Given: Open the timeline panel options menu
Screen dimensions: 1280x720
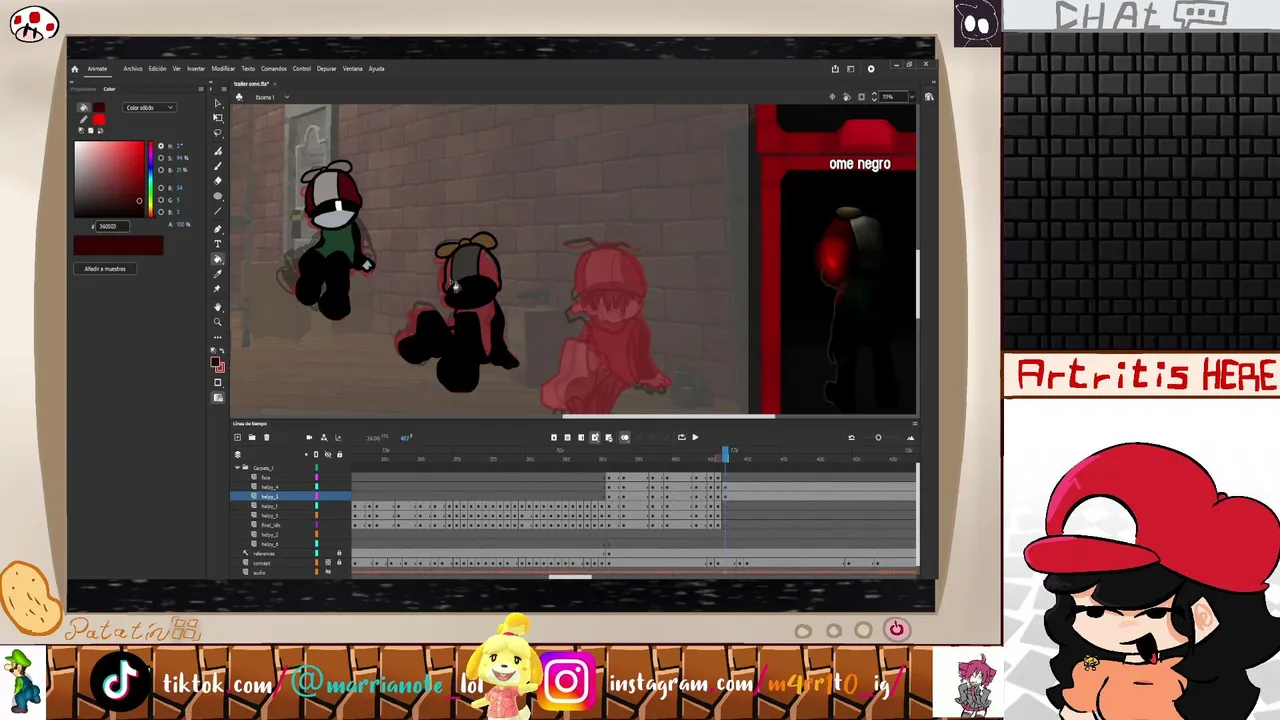Looking at the screenshot, I should 914,424.
